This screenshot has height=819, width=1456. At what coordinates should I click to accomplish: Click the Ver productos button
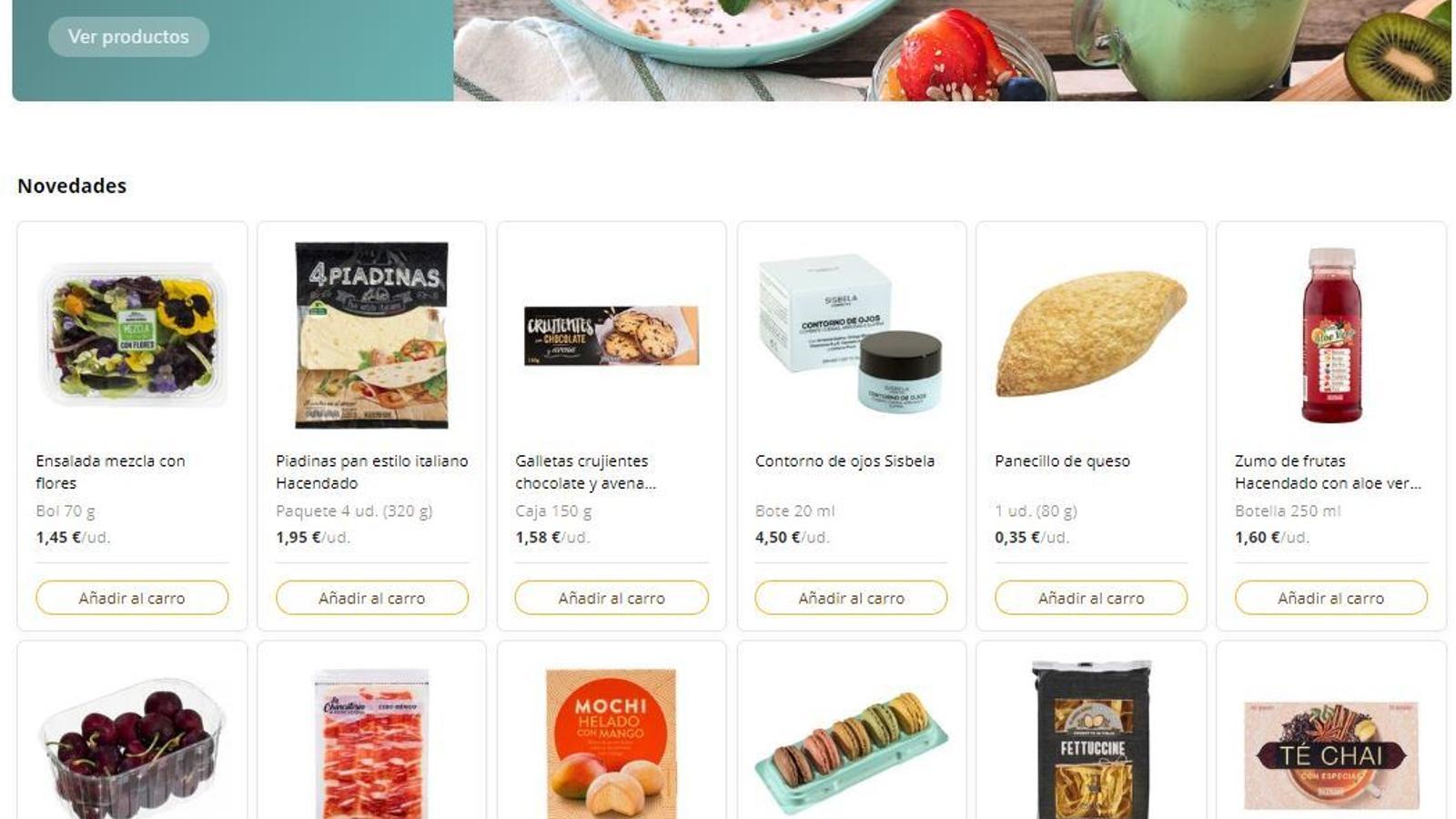click(x=128, y=37)
